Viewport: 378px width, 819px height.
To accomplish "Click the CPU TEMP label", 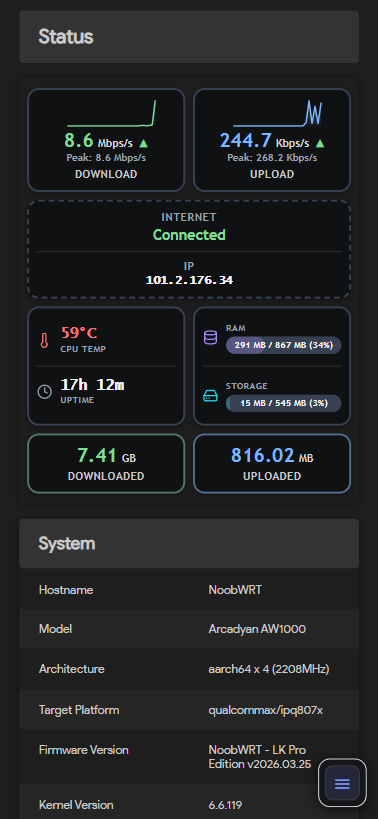I will [x=83, y=349].
